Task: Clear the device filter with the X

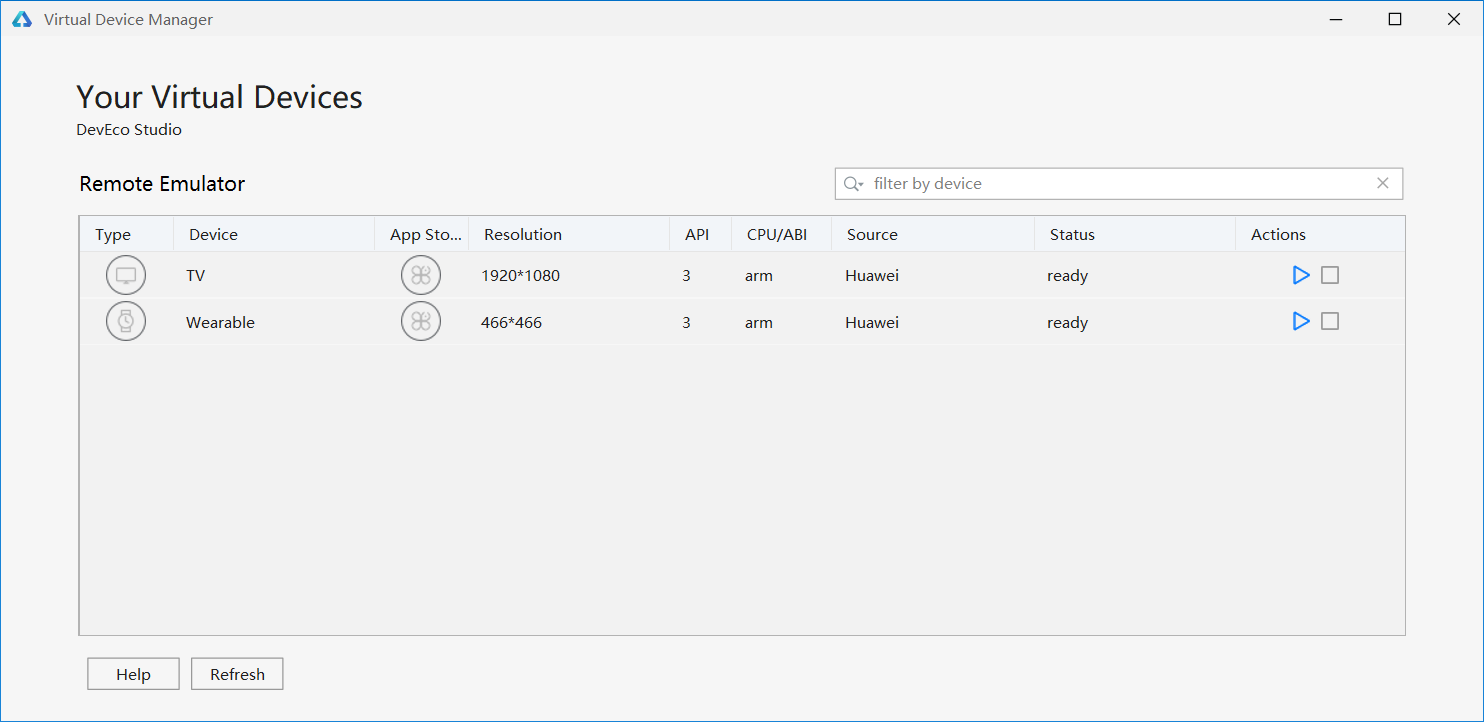Action: (x=1382, y=183)
